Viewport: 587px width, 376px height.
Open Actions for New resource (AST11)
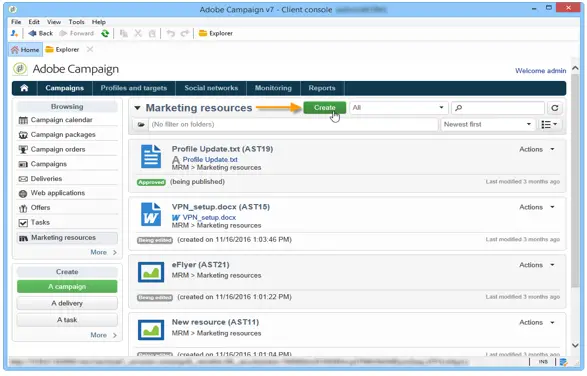click(x=536, y=322)
